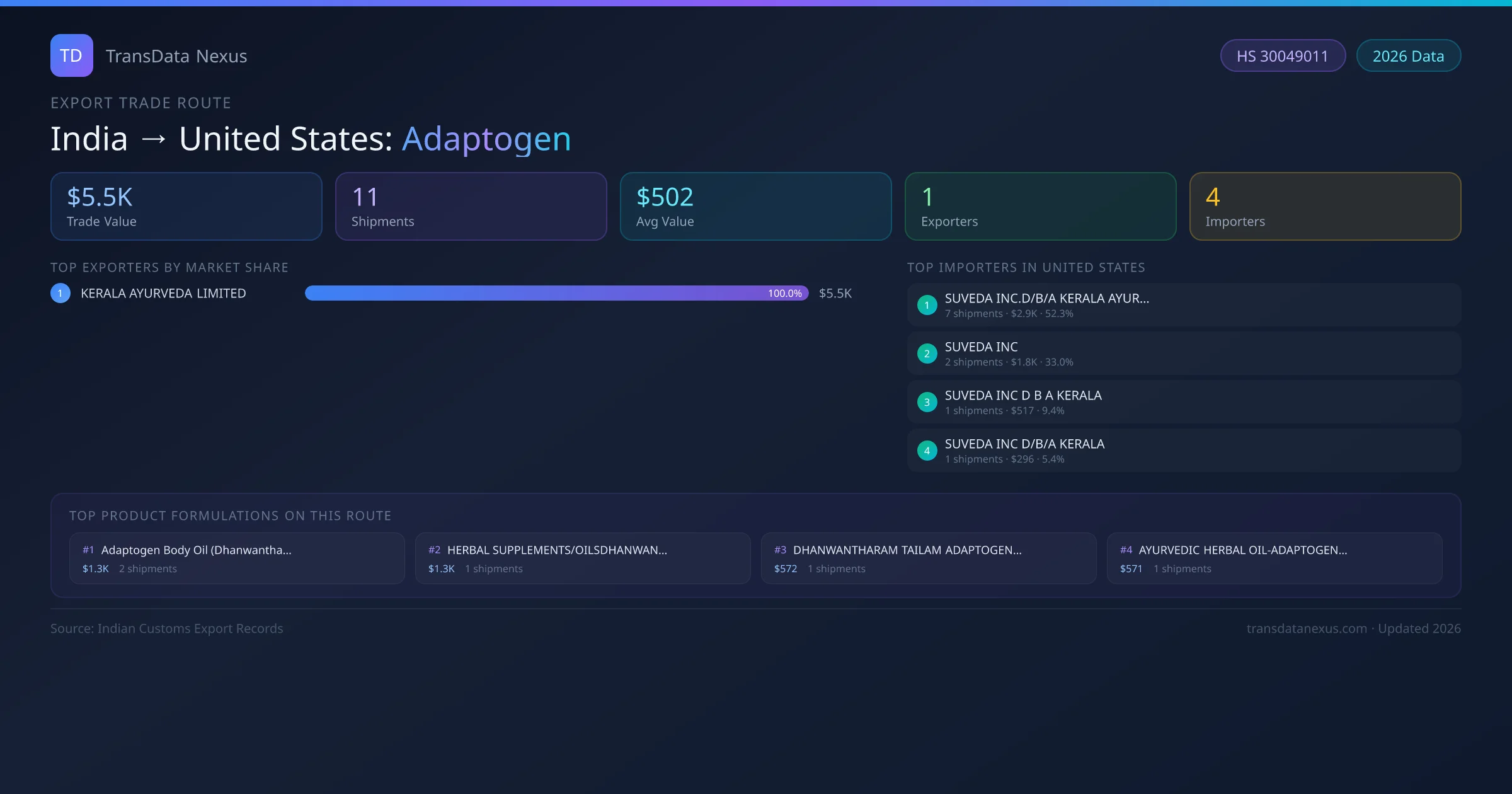The height and width of the screenshot is (794, 1512).
Task: Click transdatanexus.com footer link
Action: coord(1306,628)
